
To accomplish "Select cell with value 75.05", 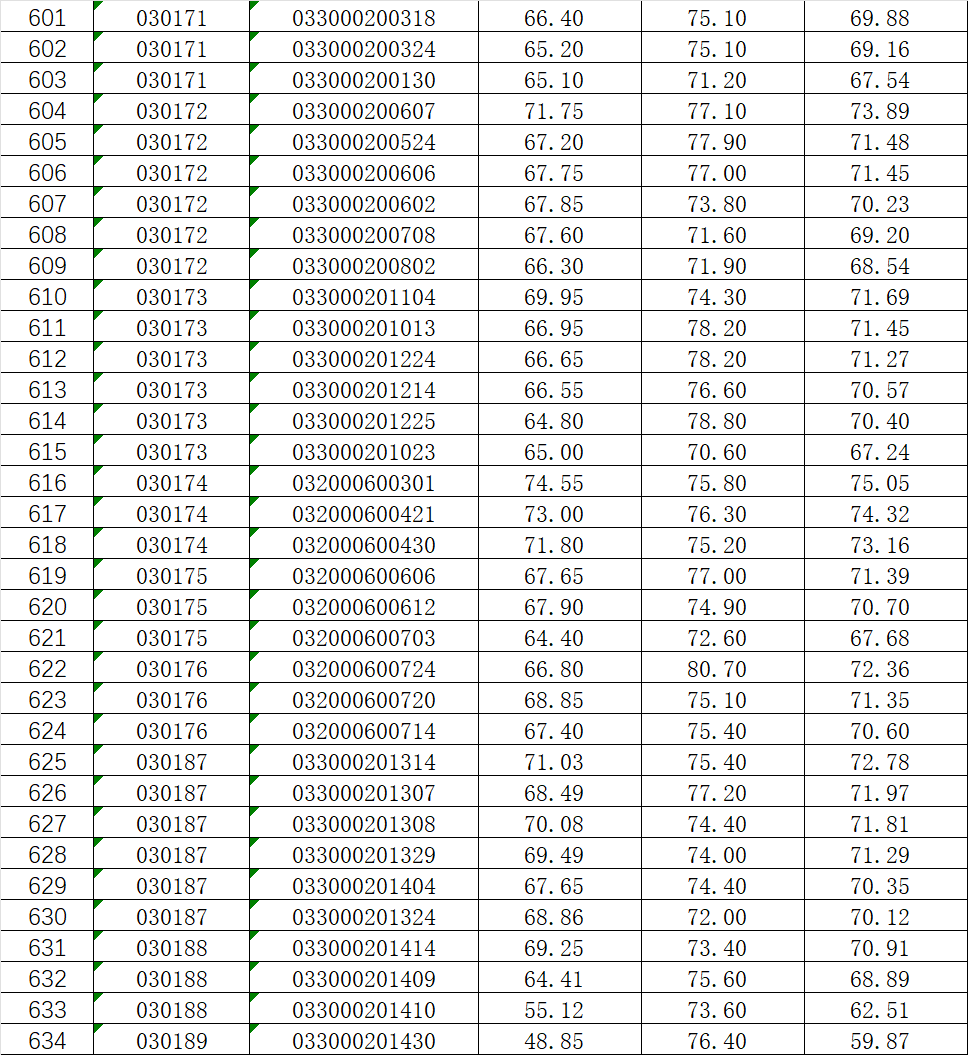I will point(880,483).
